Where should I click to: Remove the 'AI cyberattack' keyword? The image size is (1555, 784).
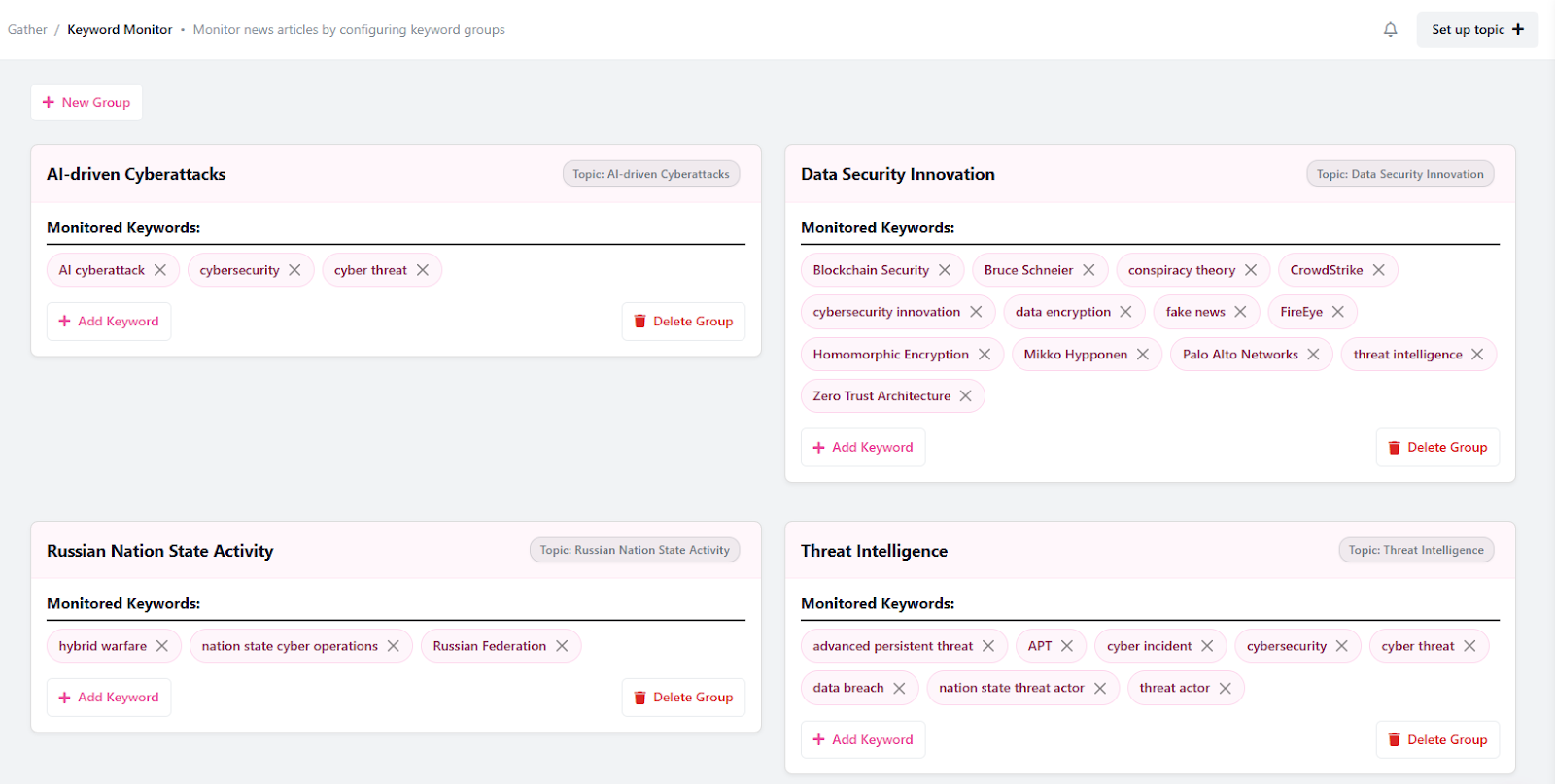point(160,270)
